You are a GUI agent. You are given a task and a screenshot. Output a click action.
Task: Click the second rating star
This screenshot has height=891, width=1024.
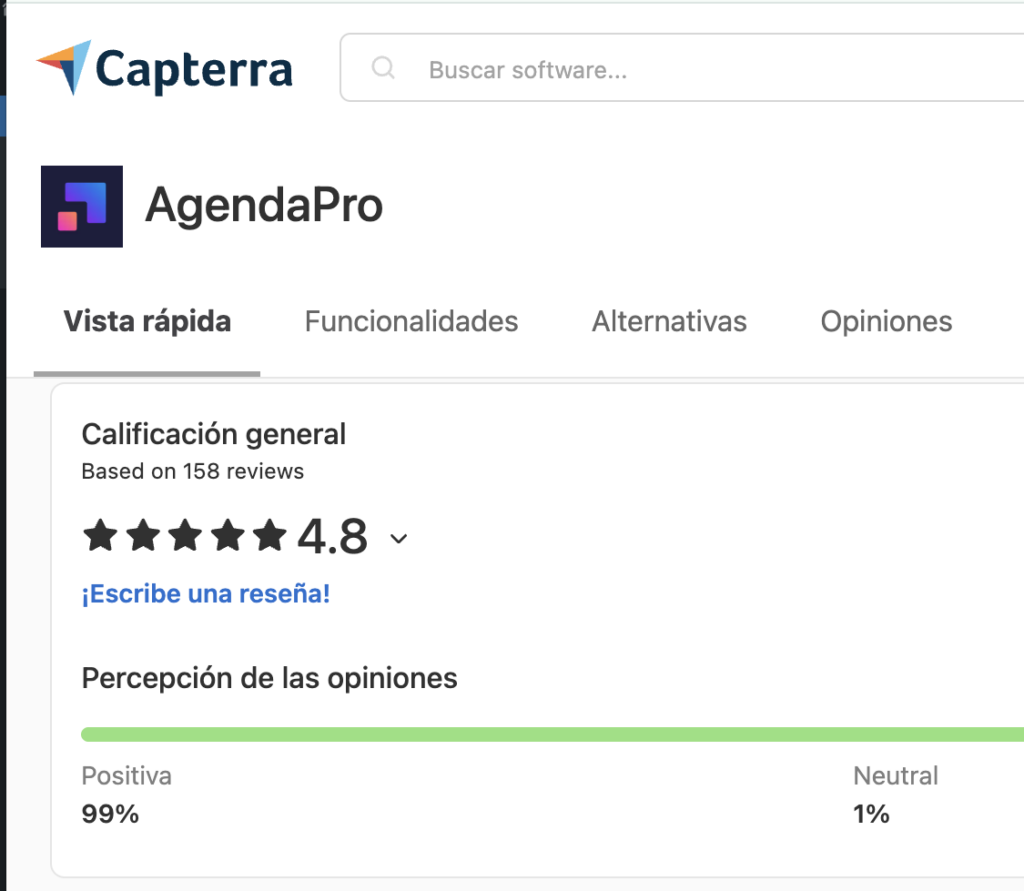point(143,536)
